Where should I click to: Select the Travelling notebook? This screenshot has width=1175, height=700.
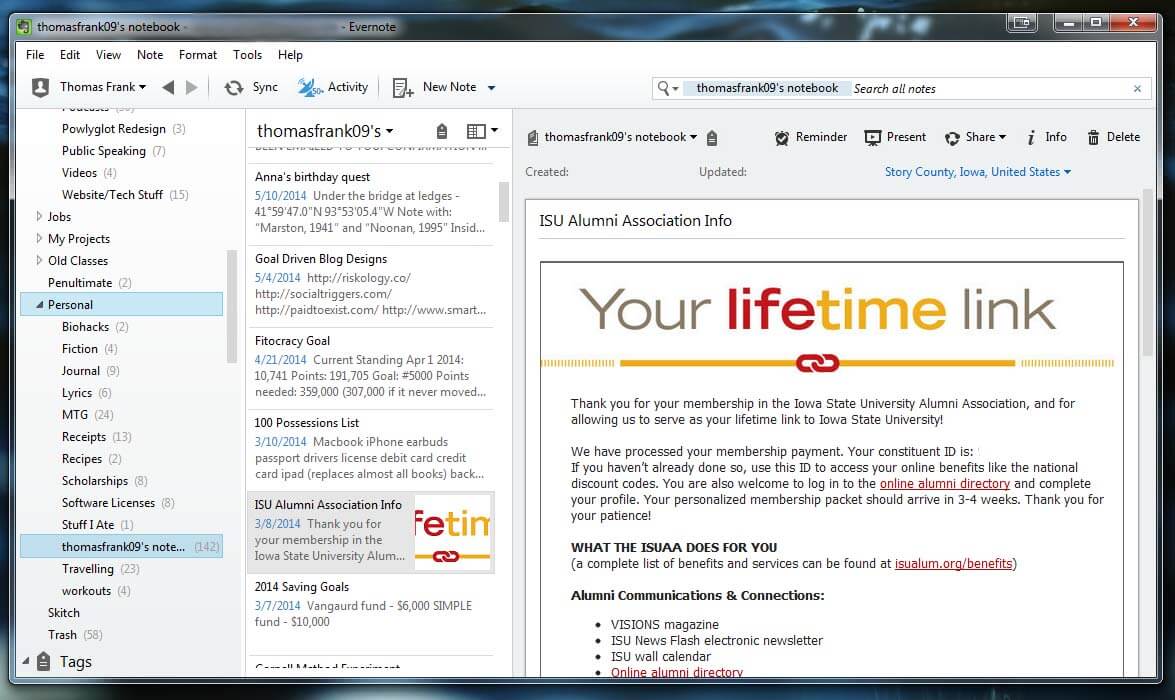tap(88, 569)
